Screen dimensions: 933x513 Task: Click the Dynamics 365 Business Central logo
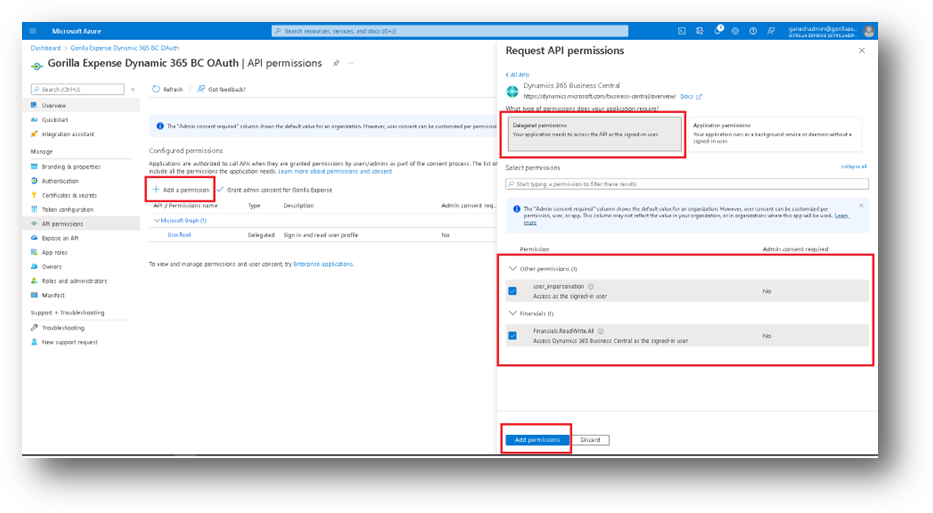pos(512,92)
